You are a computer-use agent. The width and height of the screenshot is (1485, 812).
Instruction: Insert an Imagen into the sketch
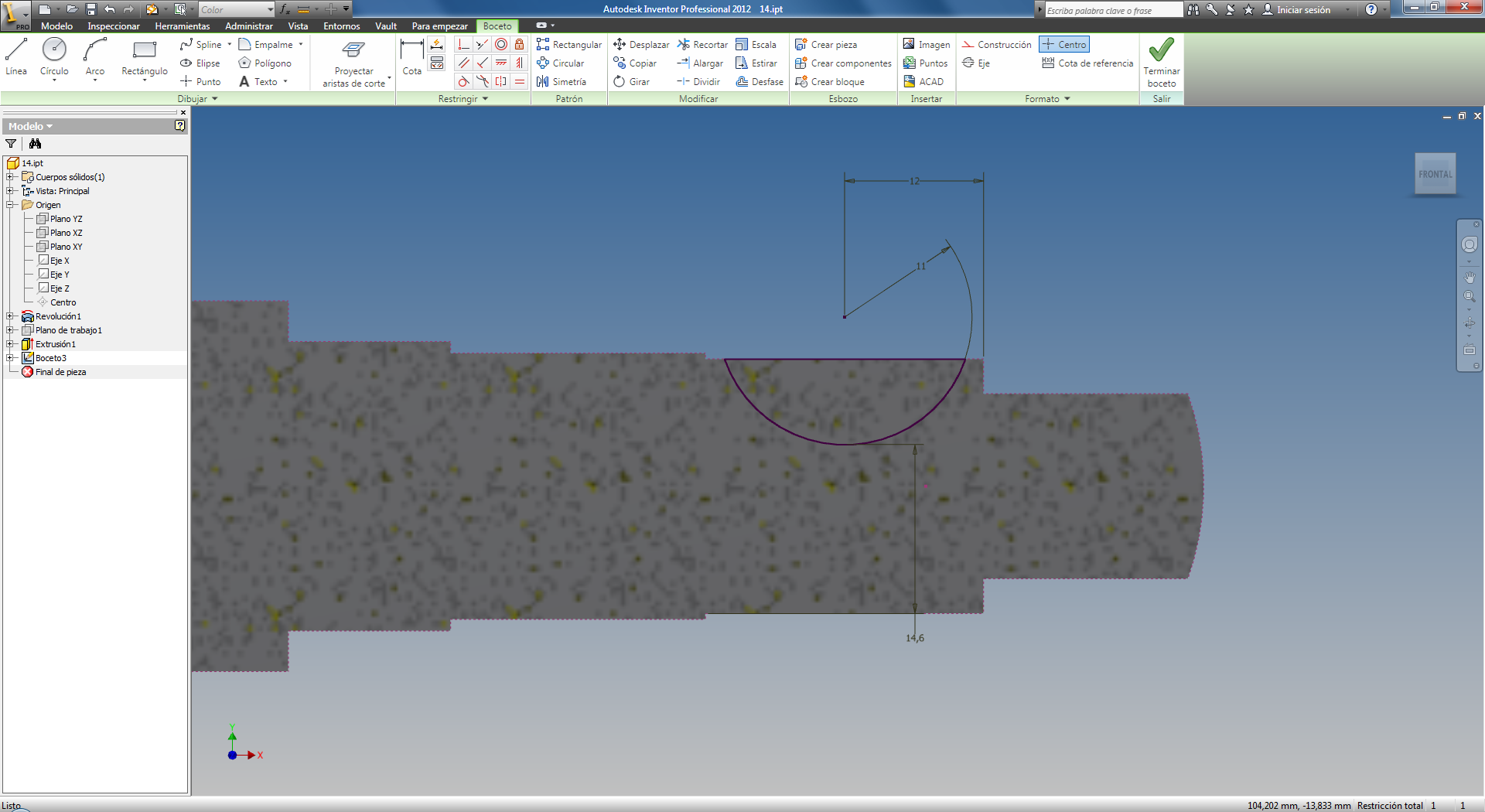pos(927,45)
